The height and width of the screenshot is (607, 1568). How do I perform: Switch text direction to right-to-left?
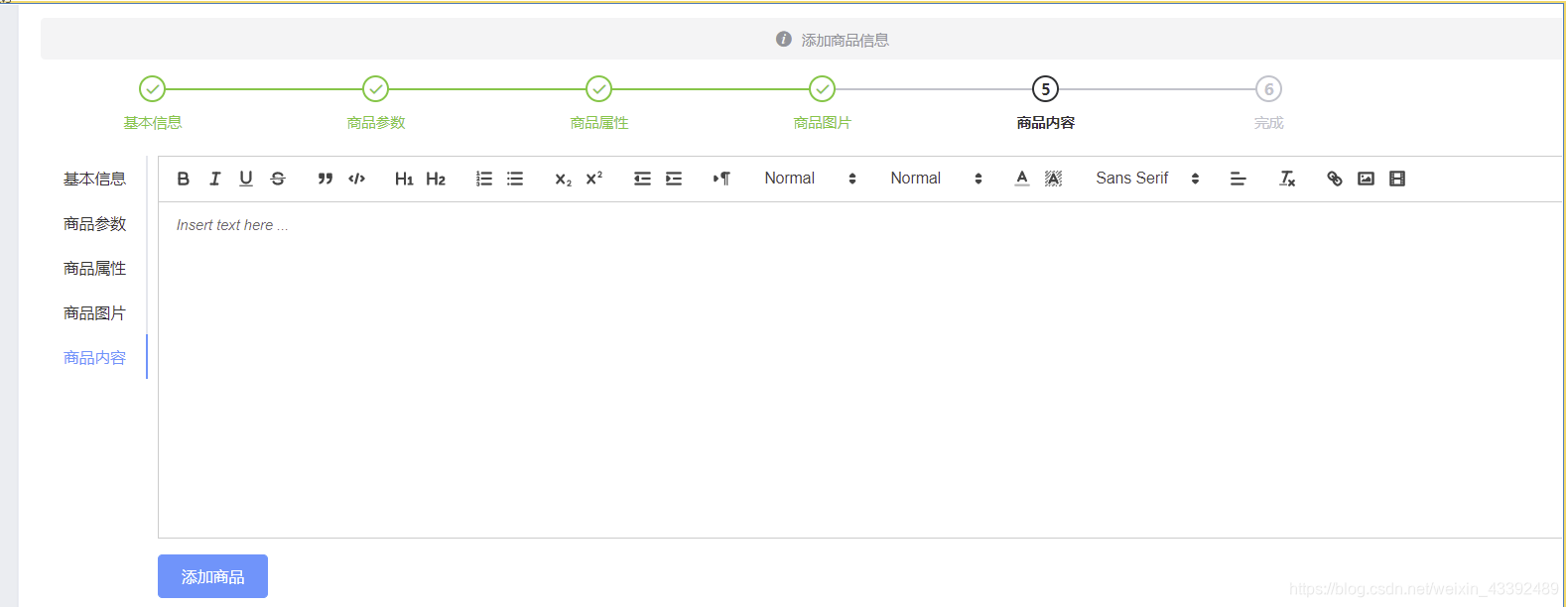click(721, 179)
